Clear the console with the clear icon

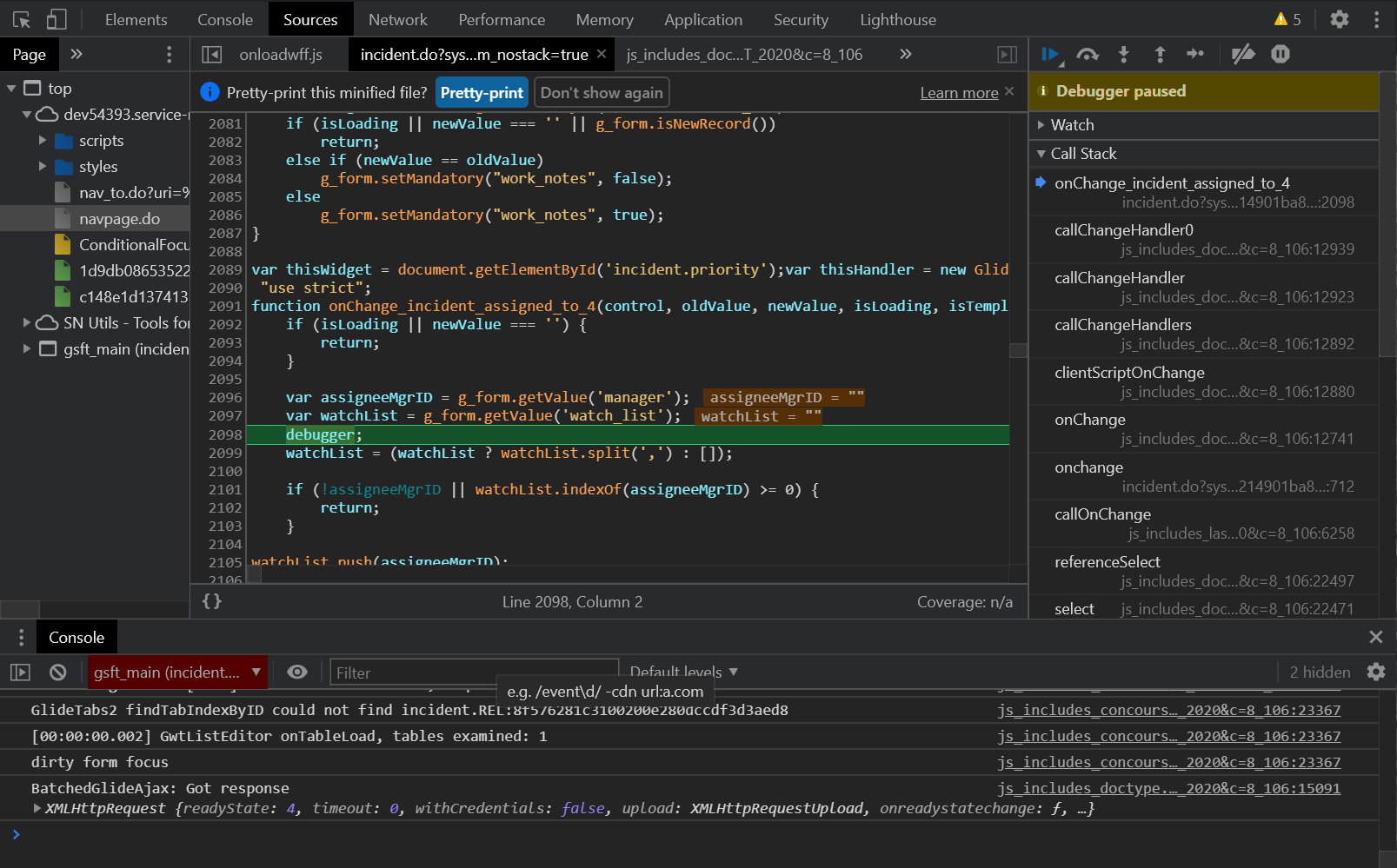click(58, 672)
